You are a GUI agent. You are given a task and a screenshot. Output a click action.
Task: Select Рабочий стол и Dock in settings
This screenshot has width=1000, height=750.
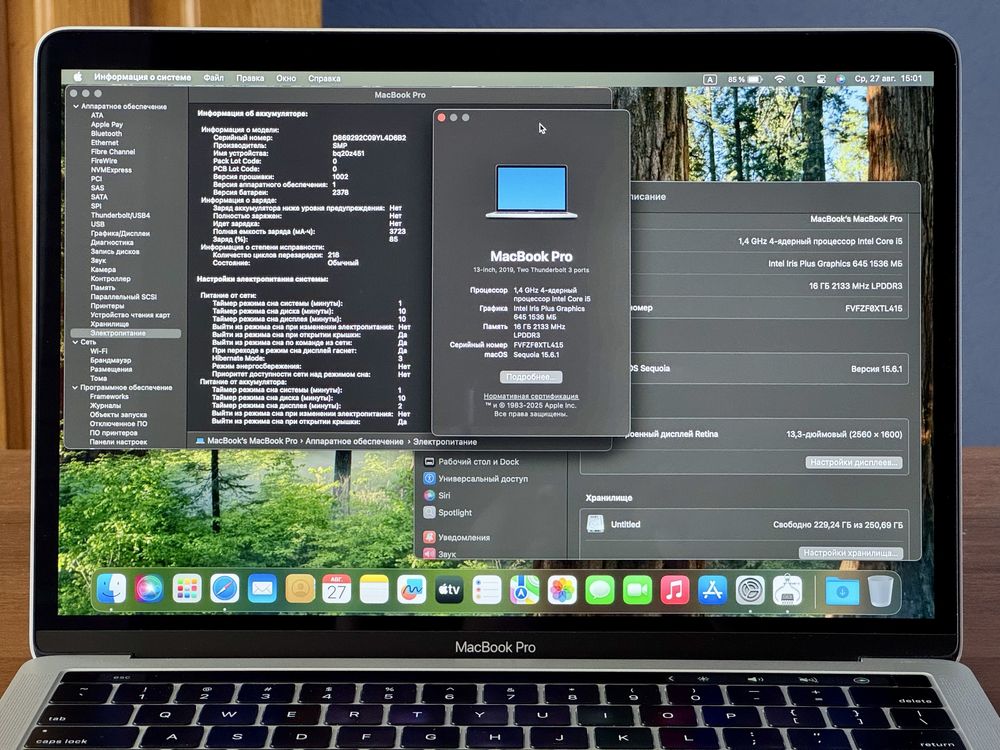478,462
